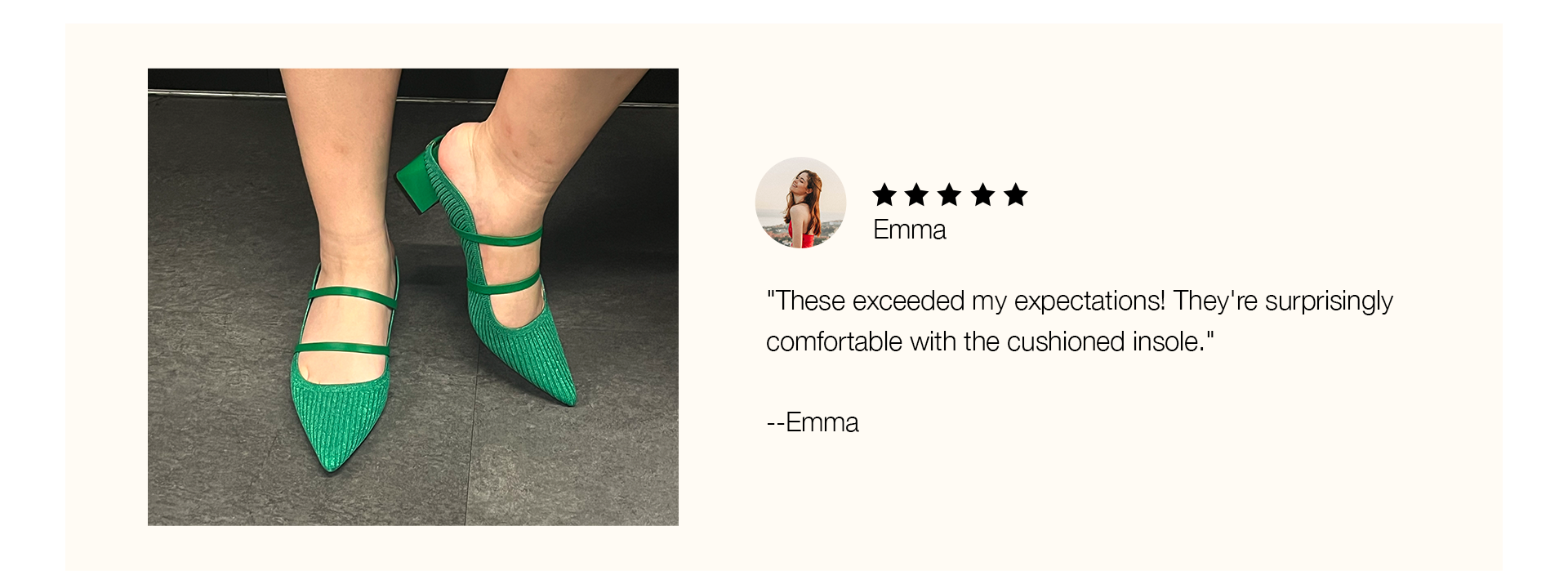
Task: Click the word "surprisingly" in the review
Action: [x=1329, y=301]
